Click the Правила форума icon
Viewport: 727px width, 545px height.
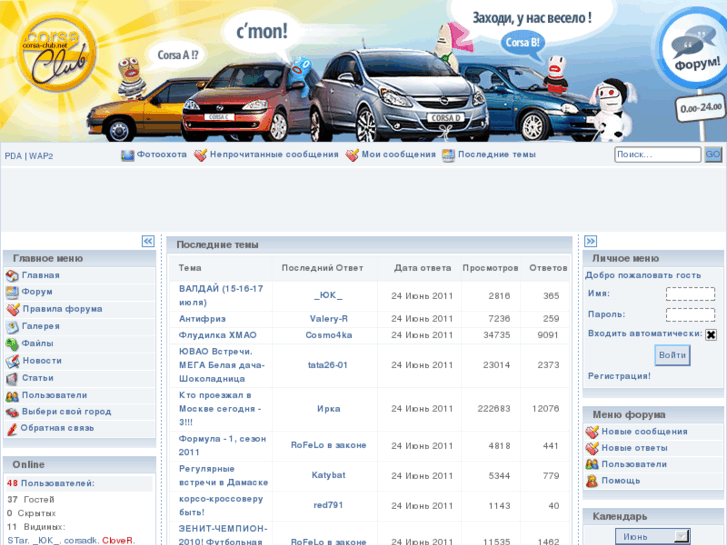13,309
